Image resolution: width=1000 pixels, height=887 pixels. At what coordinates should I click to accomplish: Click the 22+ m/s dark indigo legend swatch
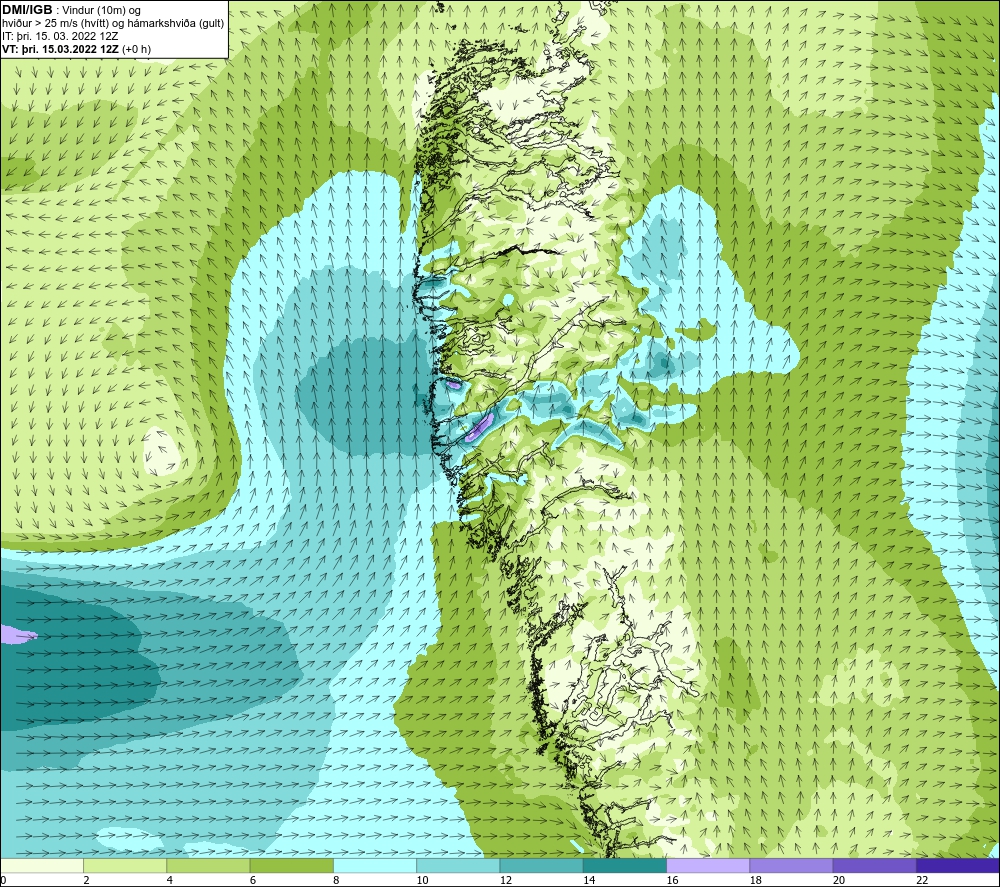coord(958,866)
